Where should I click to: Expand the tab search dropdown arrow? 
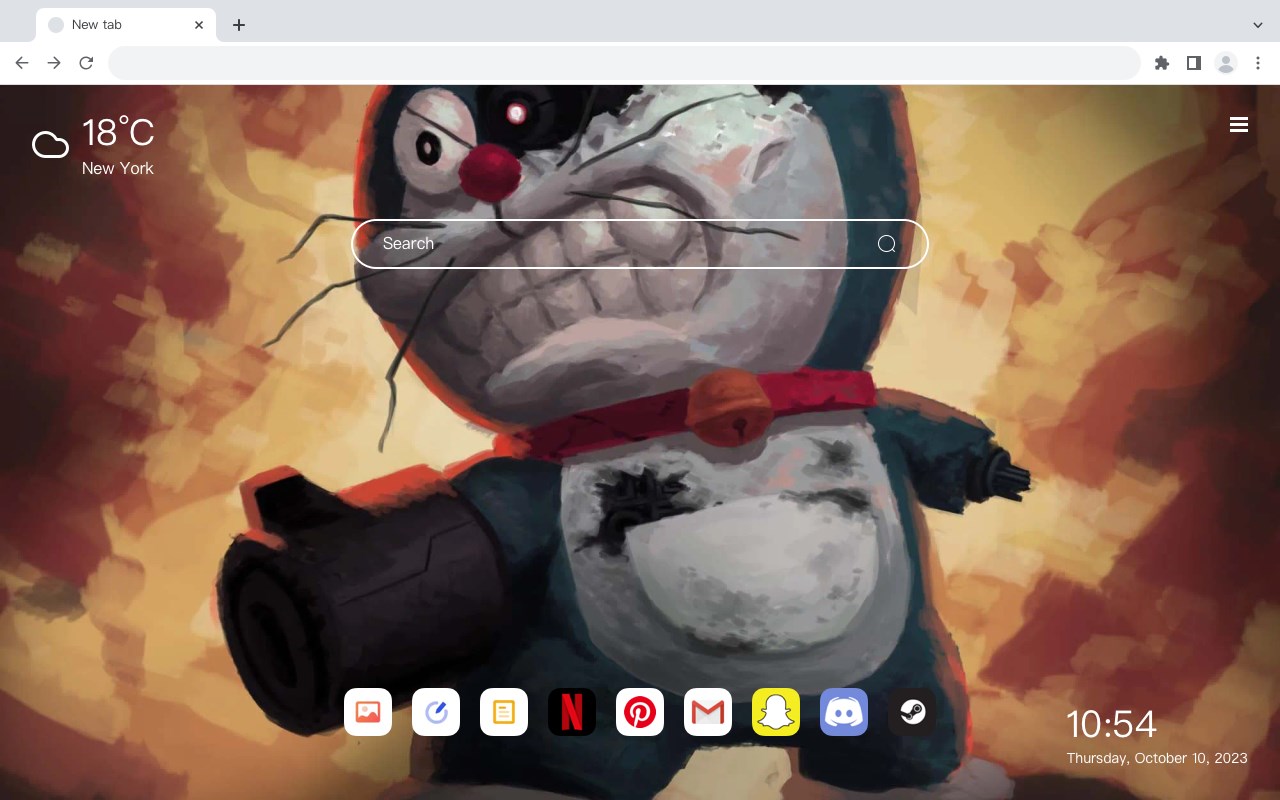tap(1258, 25)
